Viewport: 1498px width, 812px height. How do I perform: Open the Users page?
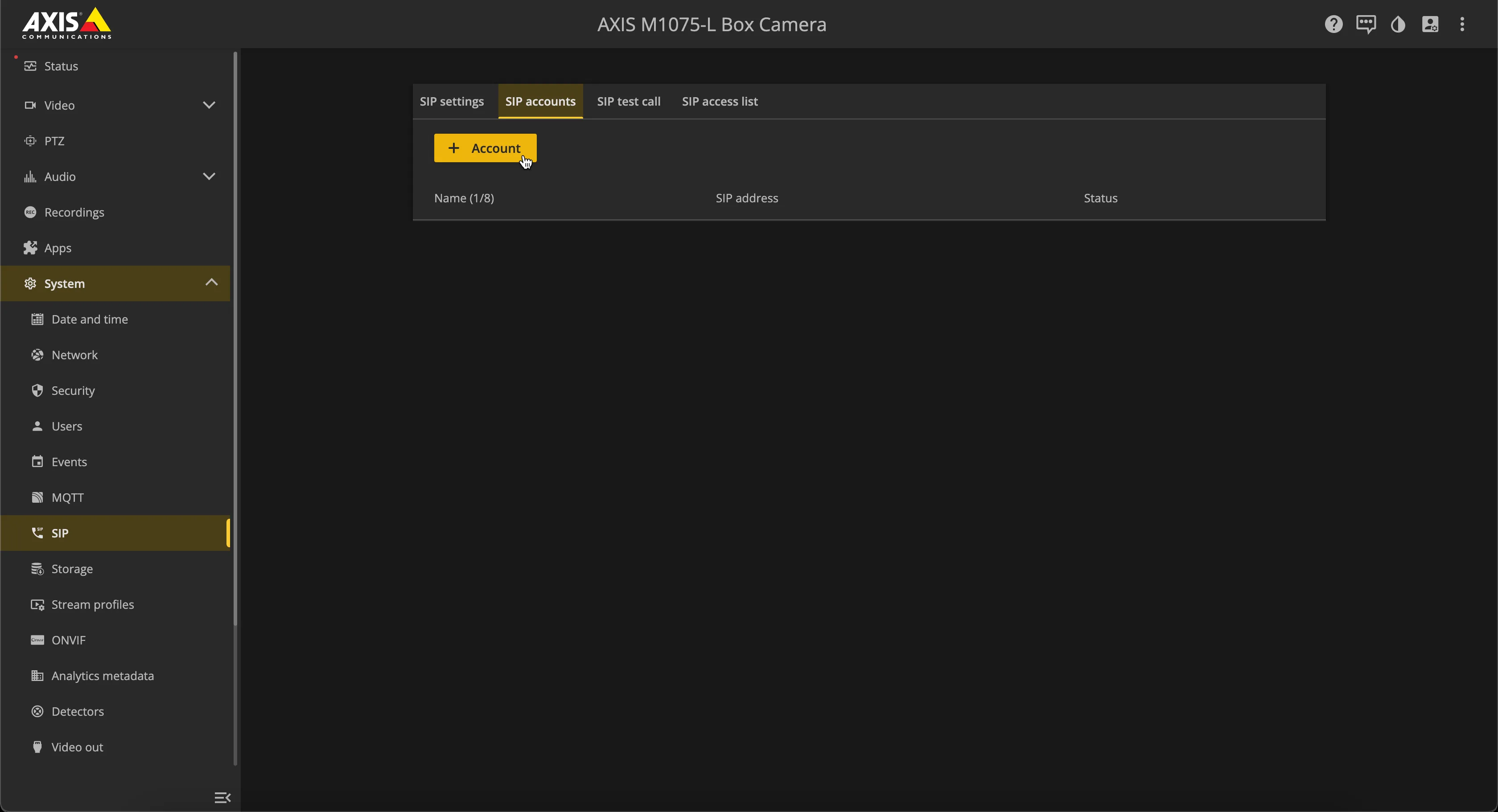click(115, 426)
